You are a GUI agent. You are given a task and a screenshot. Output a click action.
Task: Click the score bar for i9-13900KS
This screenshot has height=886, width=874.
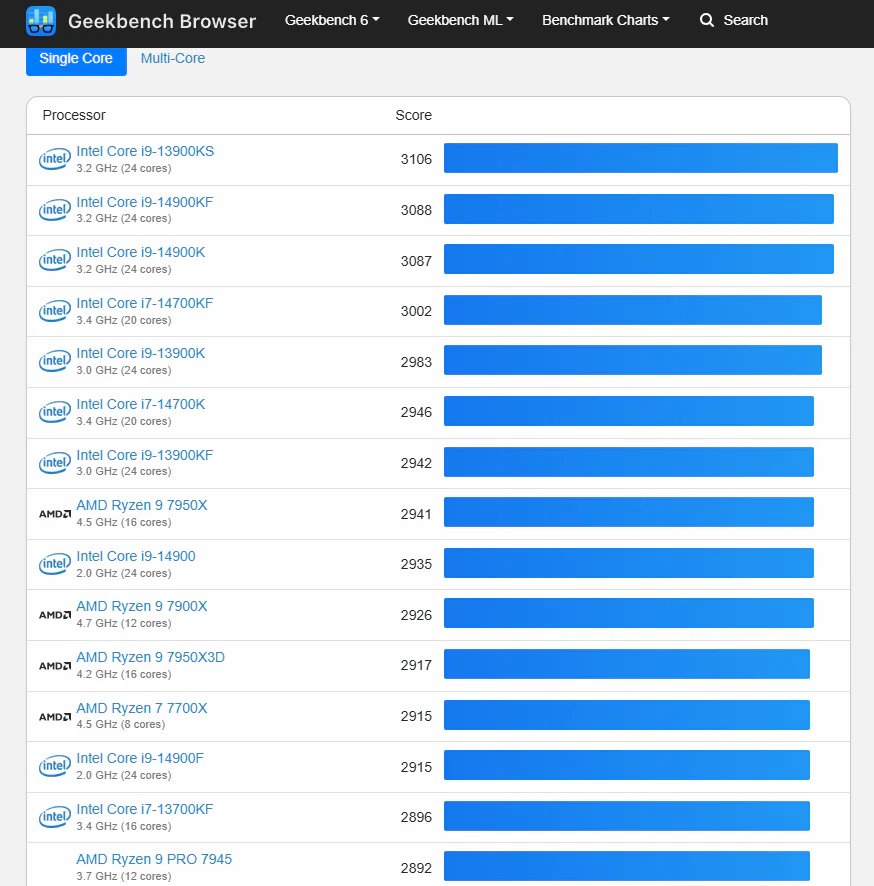[x=641, y=158]
